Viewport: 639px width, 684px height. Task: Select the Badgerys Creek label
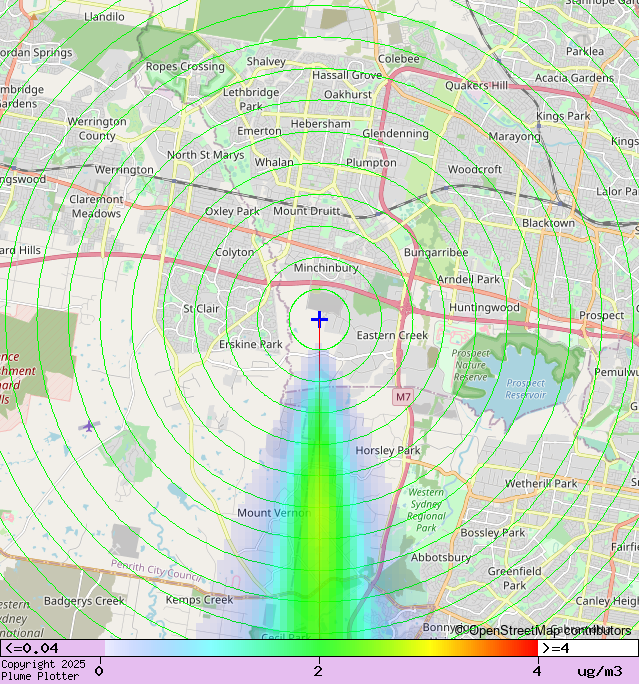point(84,601)
